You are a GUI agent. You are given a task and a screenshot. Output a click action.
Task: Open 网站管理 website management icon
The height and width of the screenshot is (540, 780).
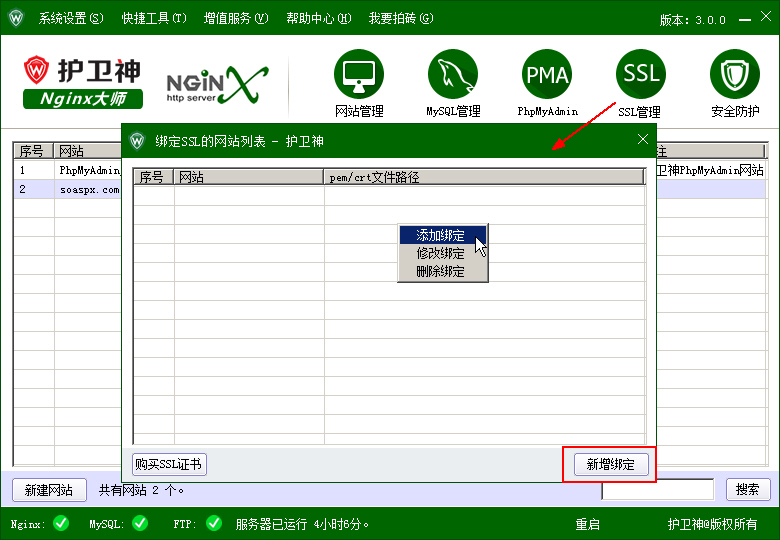(359, 75)
